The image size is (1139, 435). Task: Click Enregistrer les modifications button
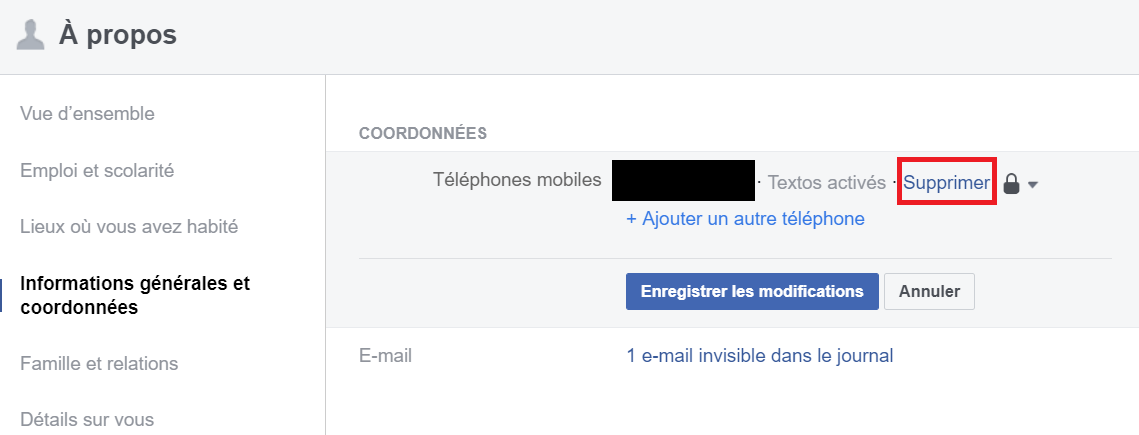[752, 291]
